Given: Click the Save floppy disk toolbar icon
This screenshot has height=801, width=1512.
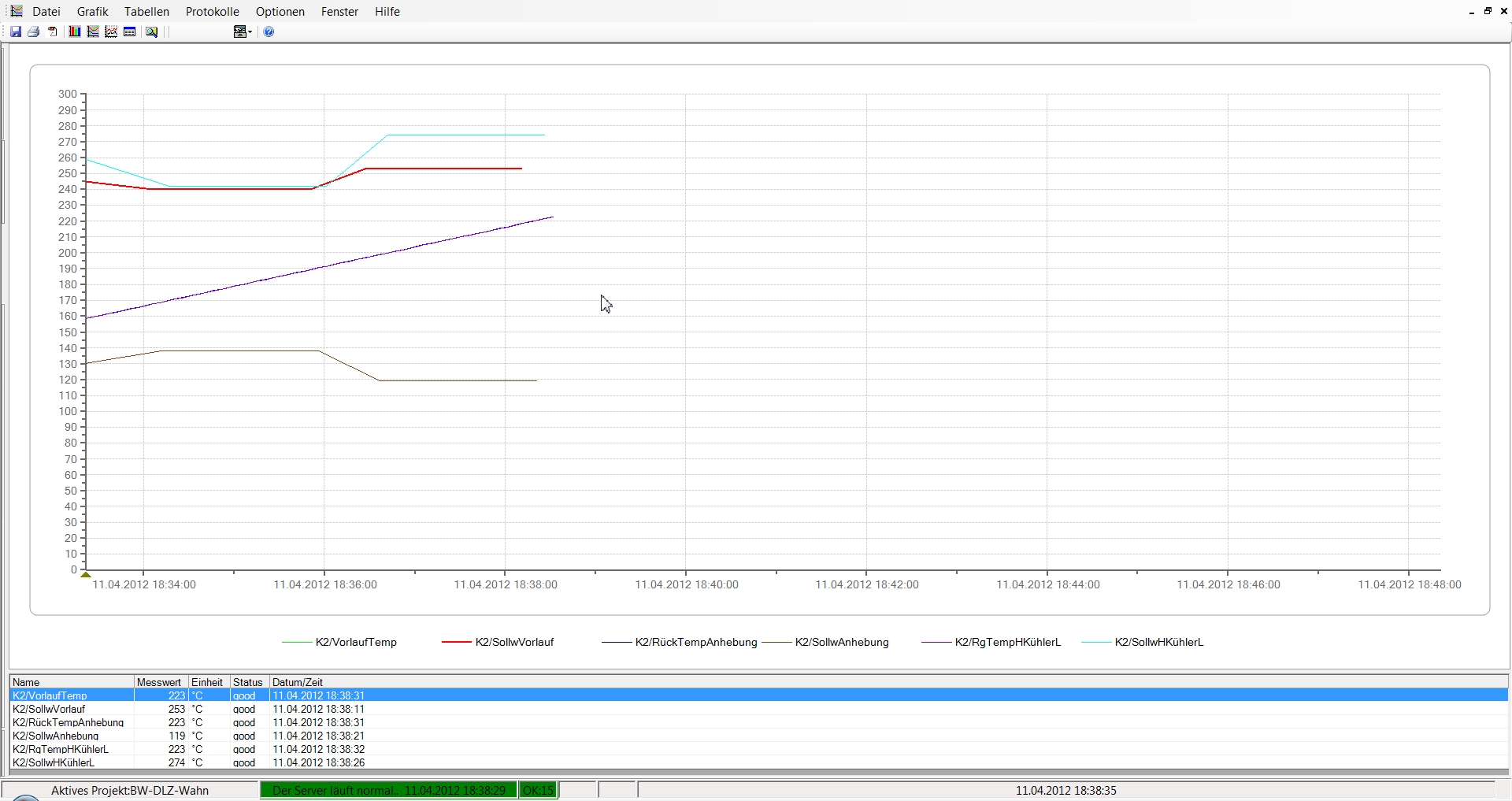Looking at the screenshot, I should tap(16, 32).
